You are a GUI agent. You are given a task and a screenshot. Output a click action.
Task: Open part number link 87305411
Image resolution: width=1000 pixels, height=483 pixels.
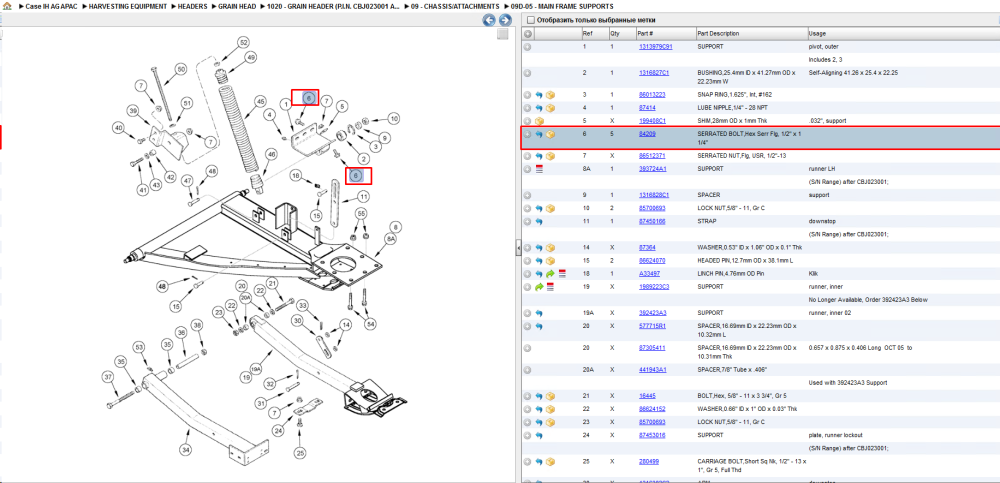[x=652, y=348]
